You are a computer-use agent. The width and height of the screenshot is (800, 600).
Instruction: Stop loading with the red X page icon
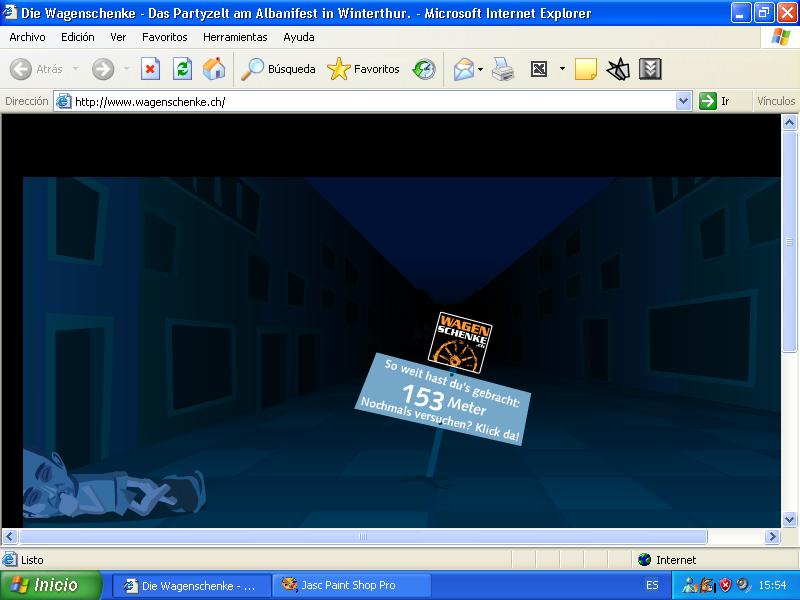tap(150, 69)
